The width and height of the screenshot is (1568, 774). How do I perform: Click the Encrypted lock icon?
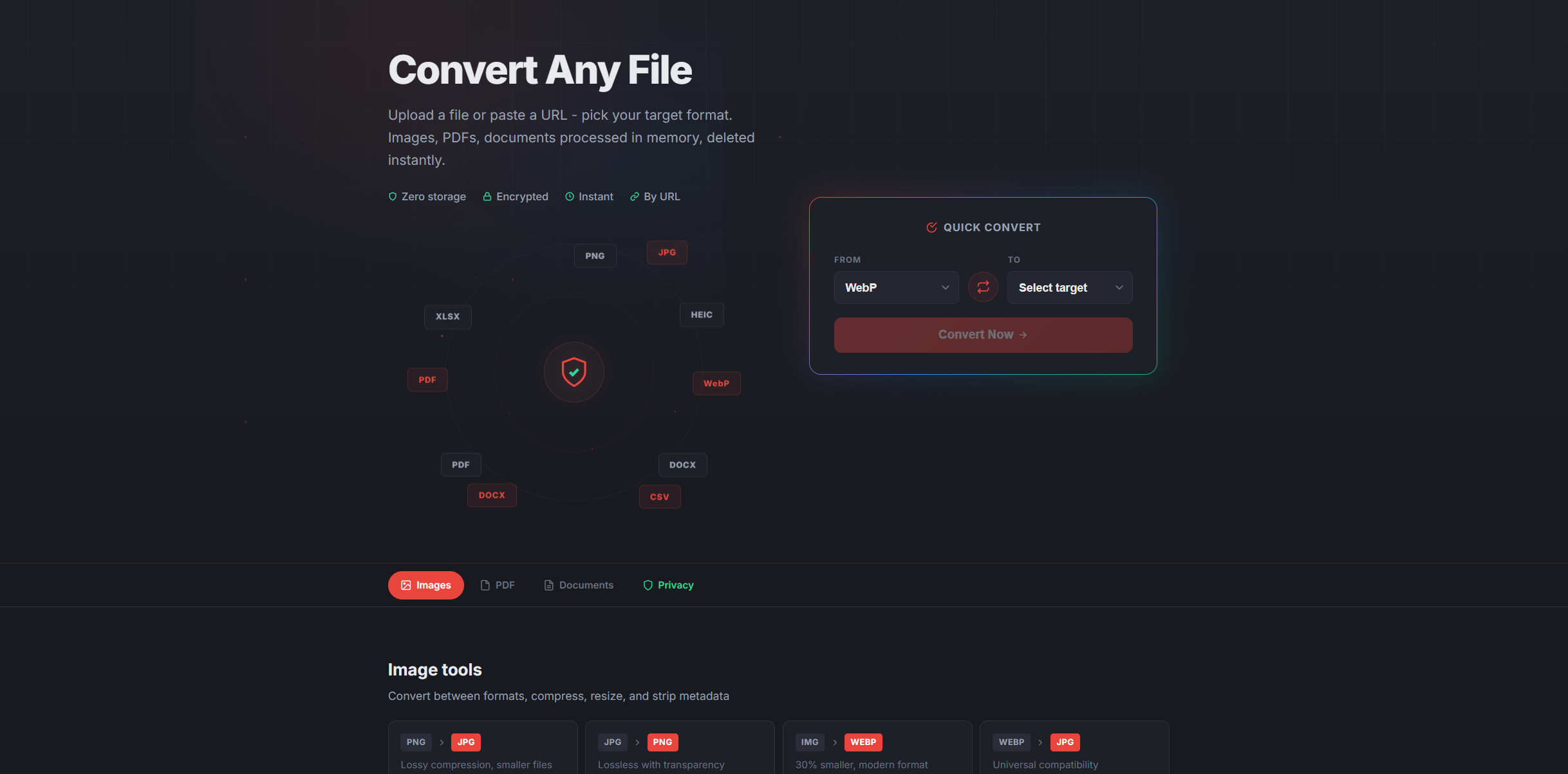[487, 197]
